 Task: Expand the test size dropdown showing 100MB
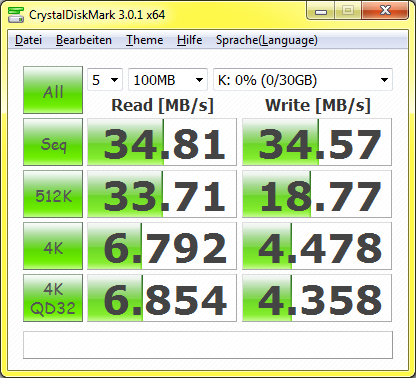tap(168, 80)
